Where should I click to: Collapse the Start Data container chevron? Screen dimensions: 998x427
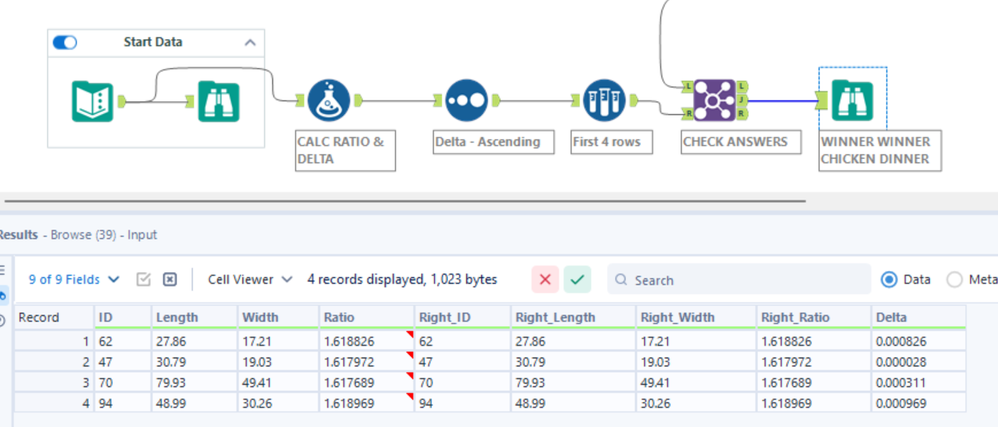click(x=250, y=43)
